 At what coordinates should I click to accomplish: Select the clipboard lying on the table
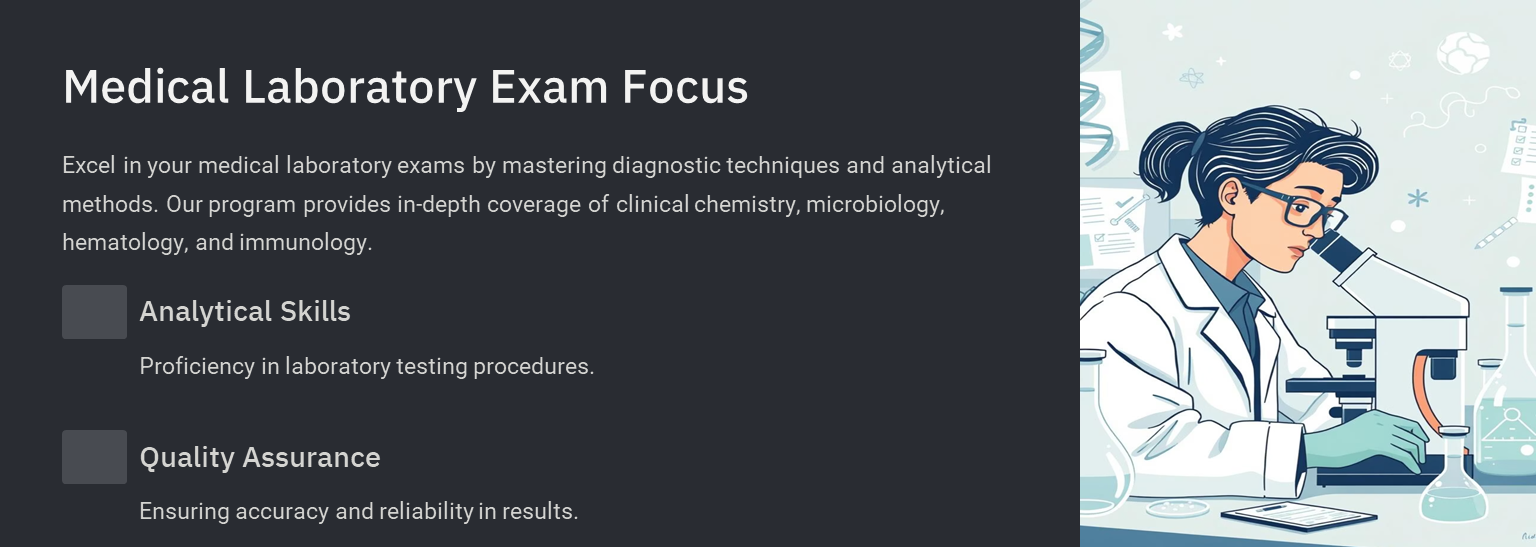coord(1299,516)
